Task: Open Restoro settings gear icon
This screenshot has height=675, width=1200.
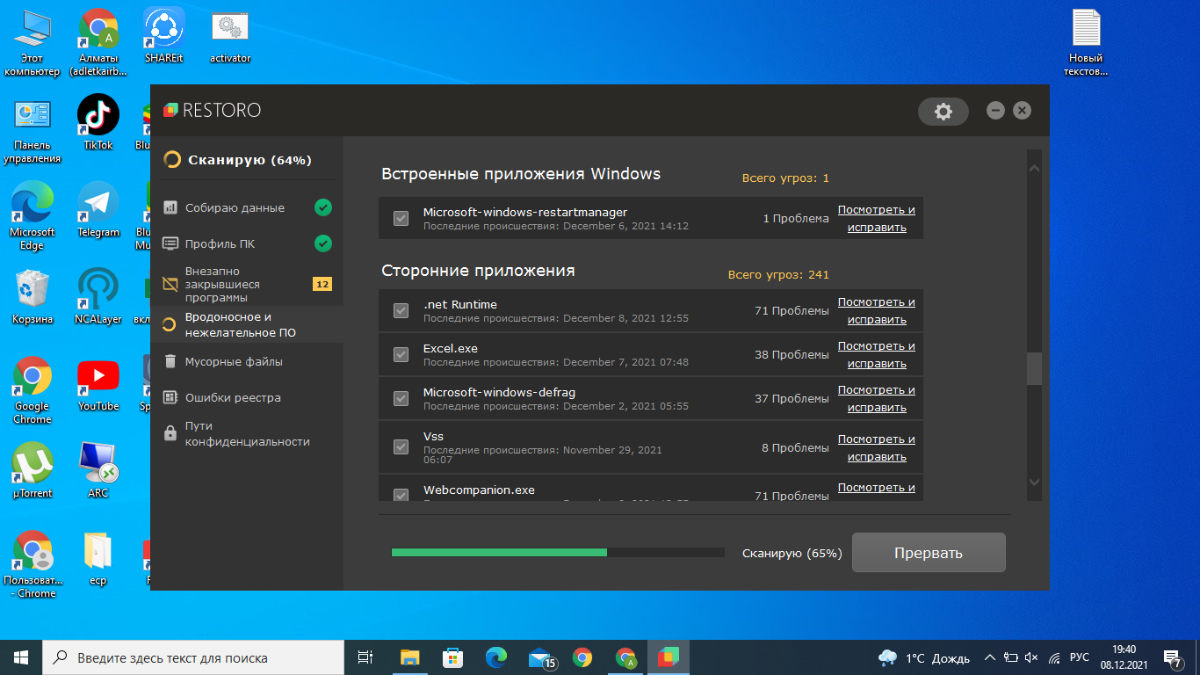Action: click(942, 111)
